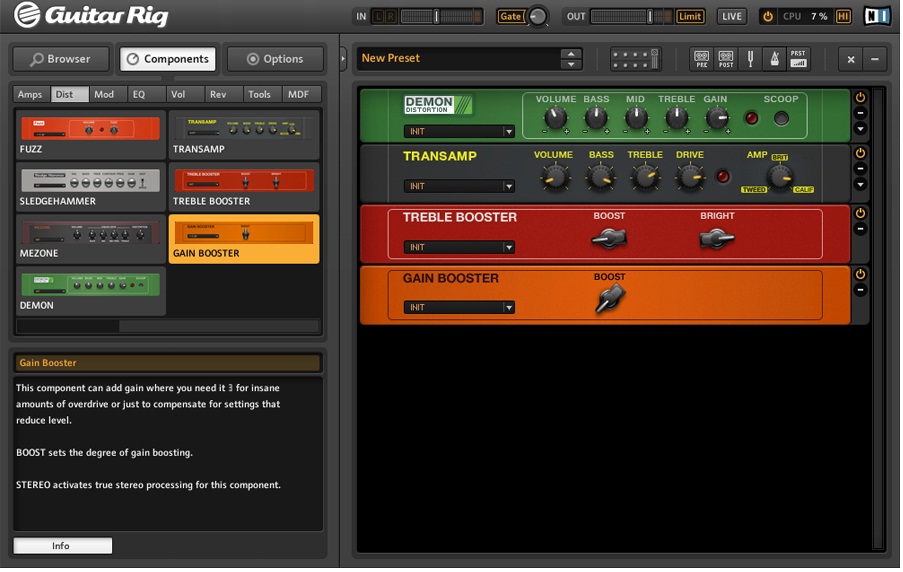Switch to the Amps category tab
Viewport: 903px width, 572px height.
coord(30,94)
